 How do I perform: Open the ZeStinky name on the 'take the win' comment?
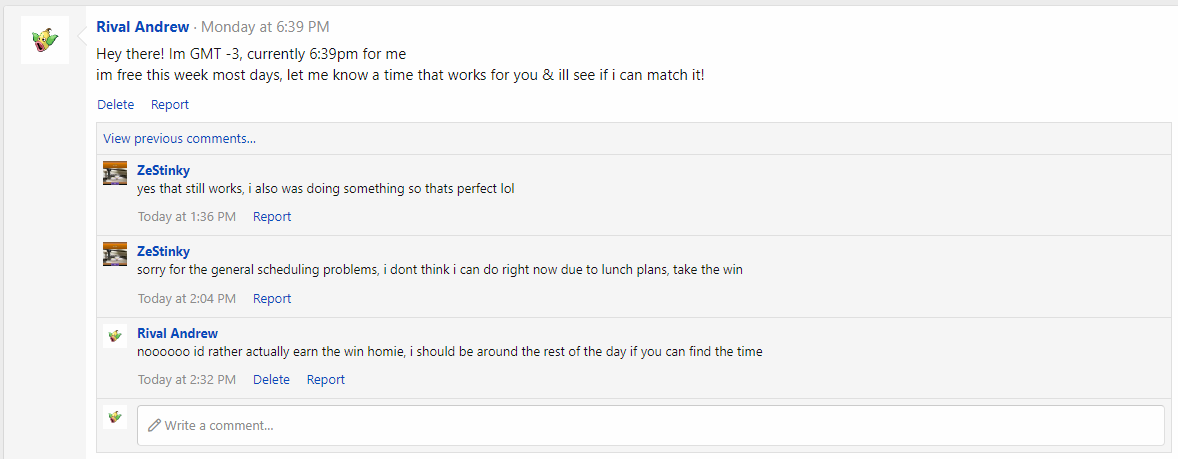coord(163,251)
